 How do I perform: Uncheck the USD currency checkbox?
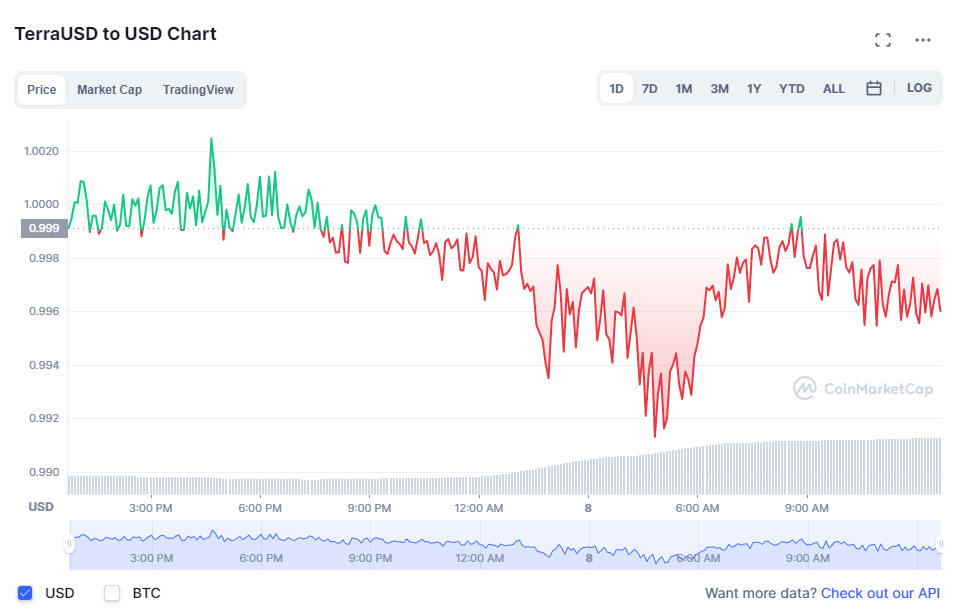click(x=25, y=593)
